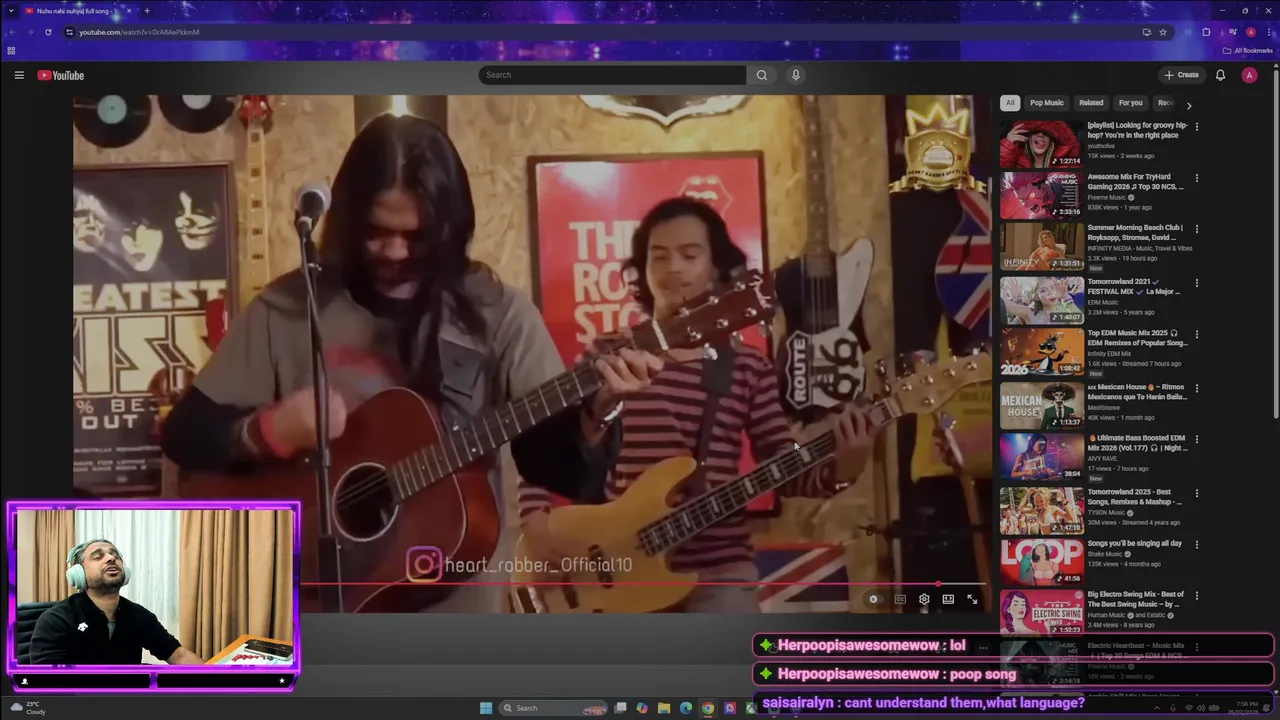
Task: Open Ultimate Bass Boosted EDM Mix title
Action: pyautogui.click(x=1137, y=443)
